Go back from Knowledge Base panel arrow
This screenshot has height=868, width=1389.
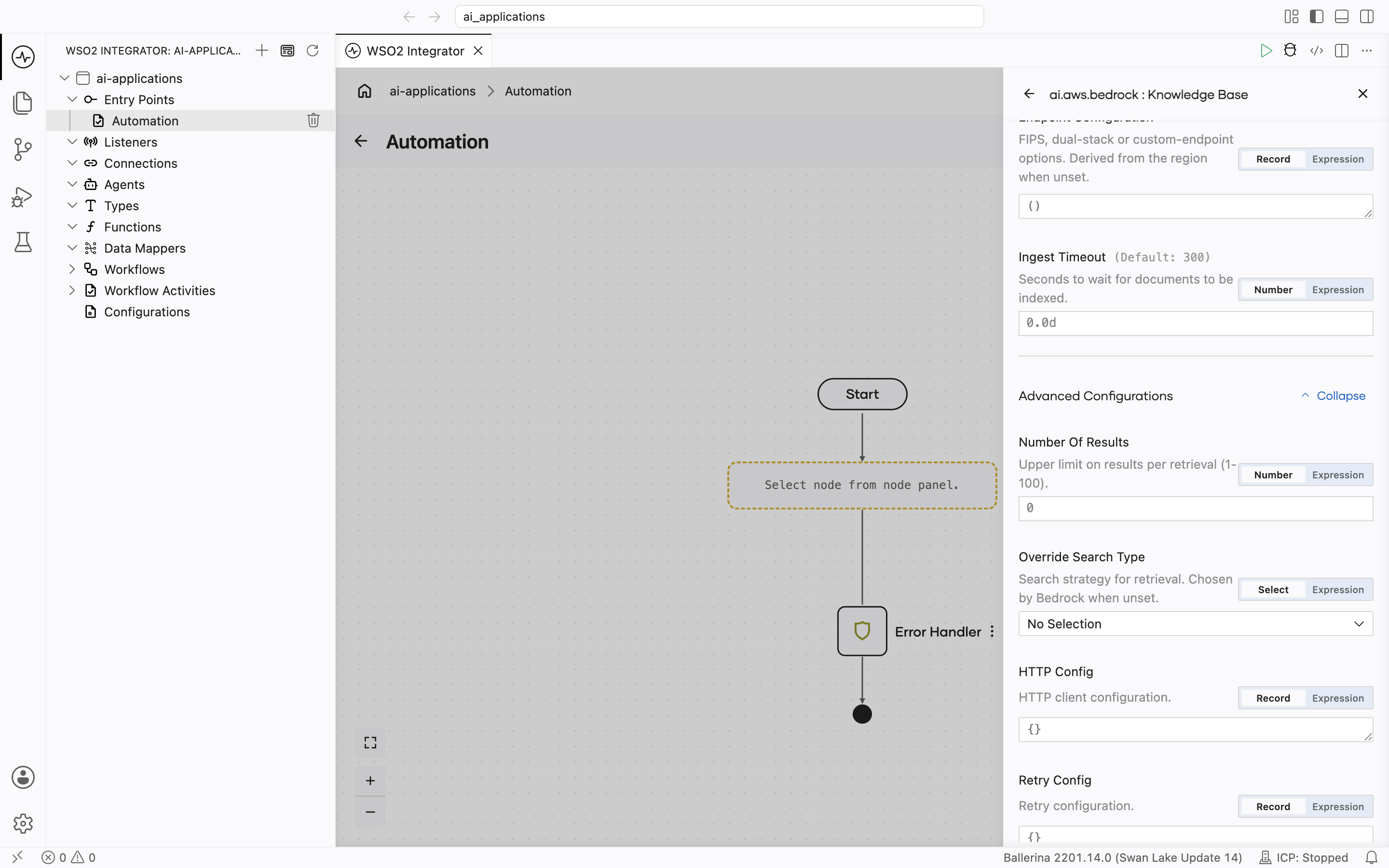[x=1029, y=94]
